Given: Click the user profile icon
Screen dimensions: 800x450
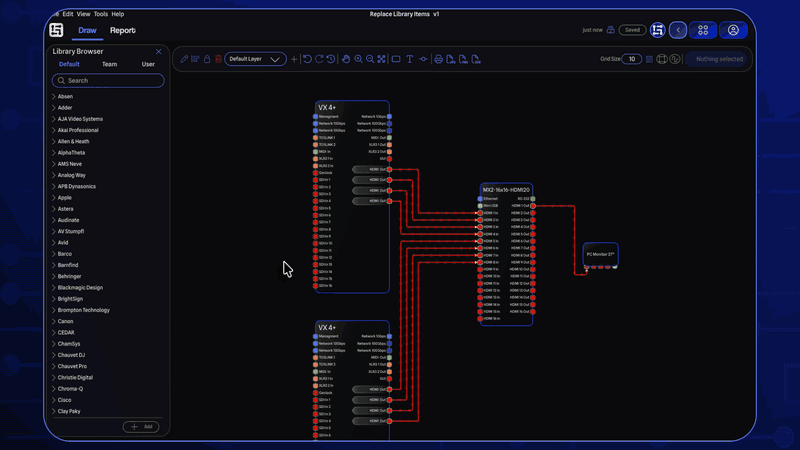Looking at the screenshot, I should pyautogui.click(x=733, y=30).
